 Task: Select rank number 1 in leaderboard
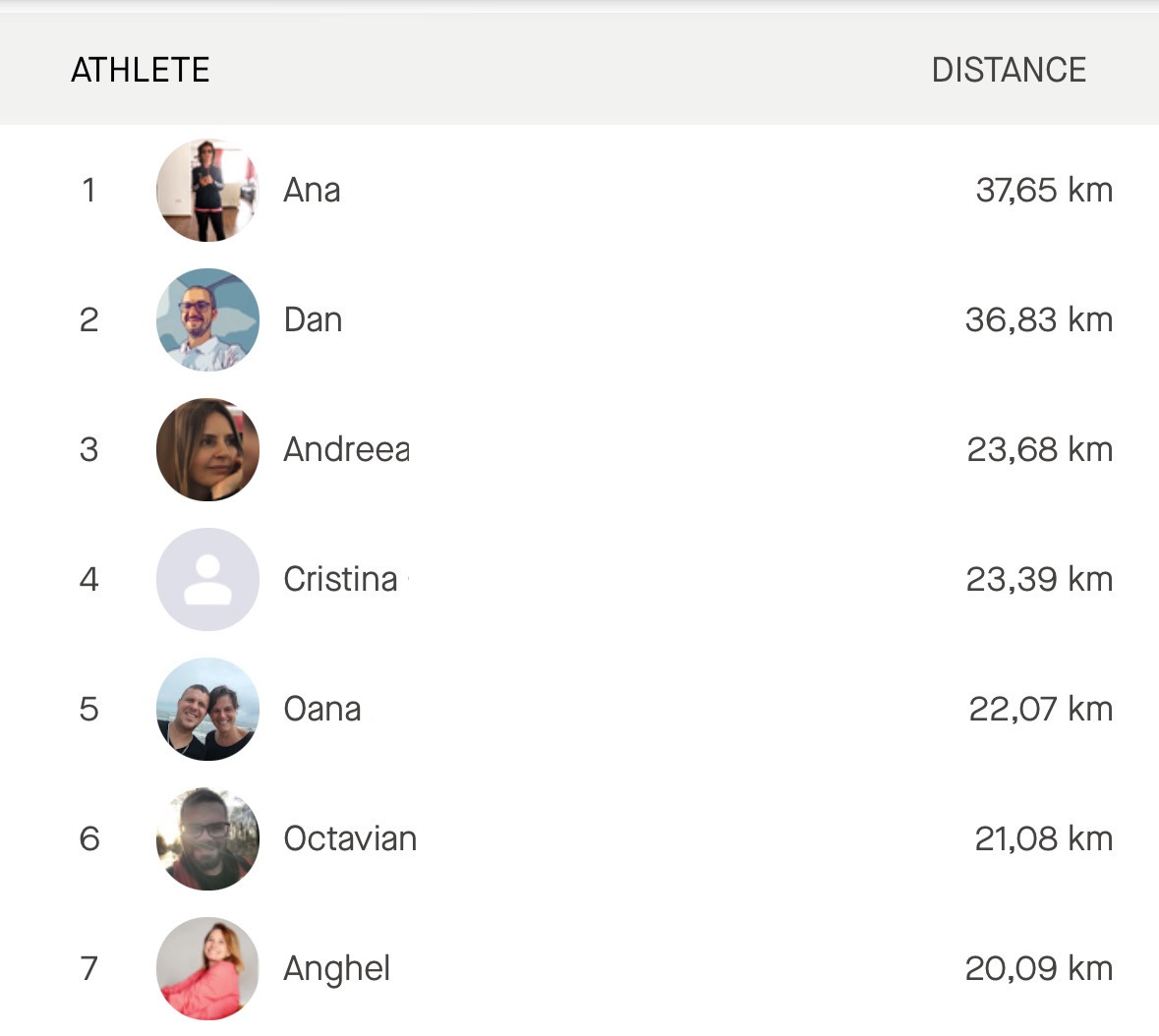pyautogui.click(x=88, y=190)
